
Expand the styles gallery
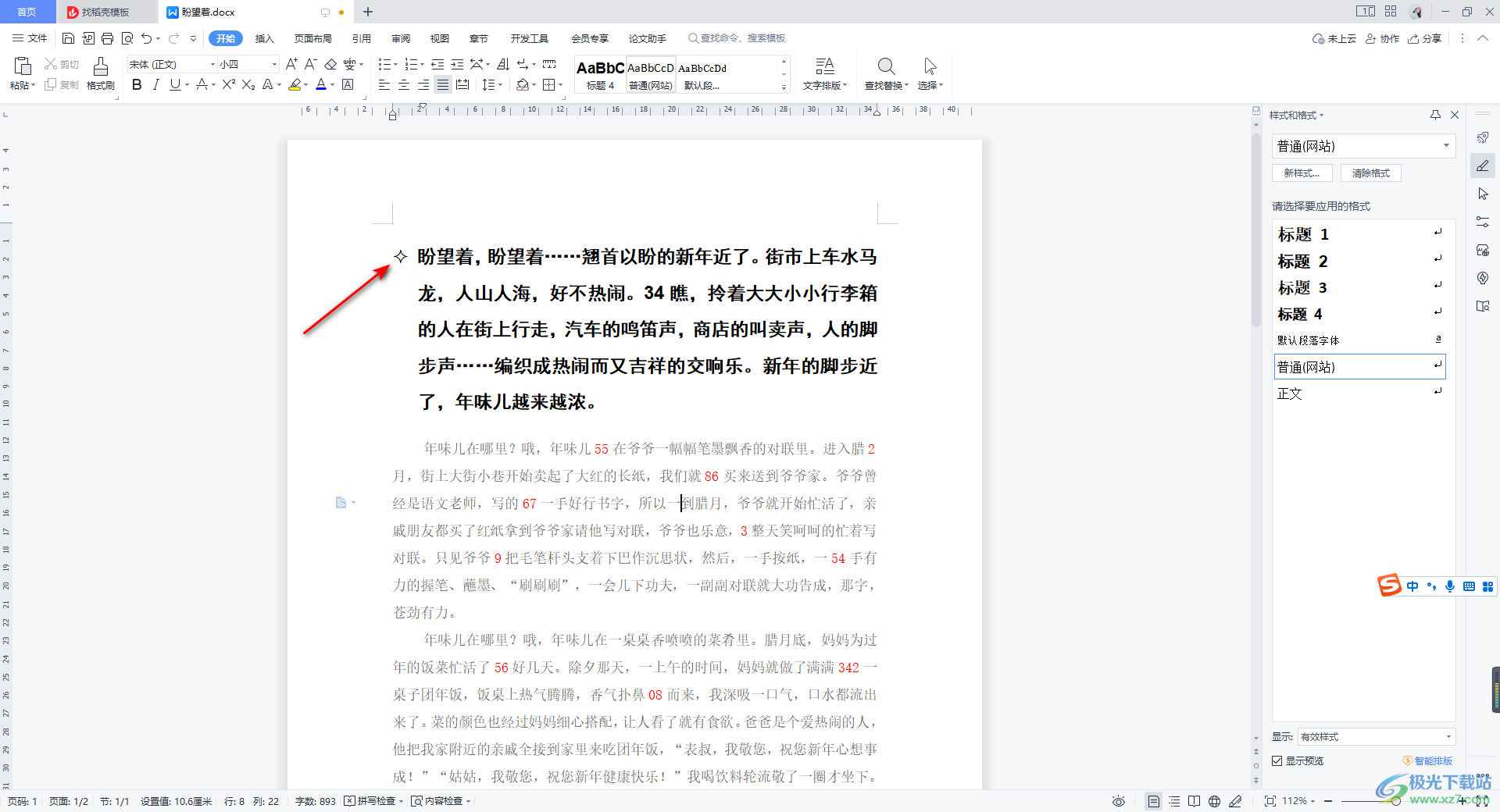tap(784, 87)
